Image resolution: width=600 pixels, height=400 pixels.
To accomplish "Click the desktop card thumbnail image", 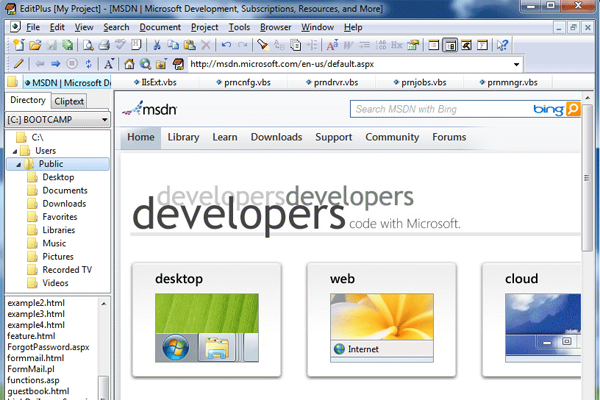I will point(207,328).
